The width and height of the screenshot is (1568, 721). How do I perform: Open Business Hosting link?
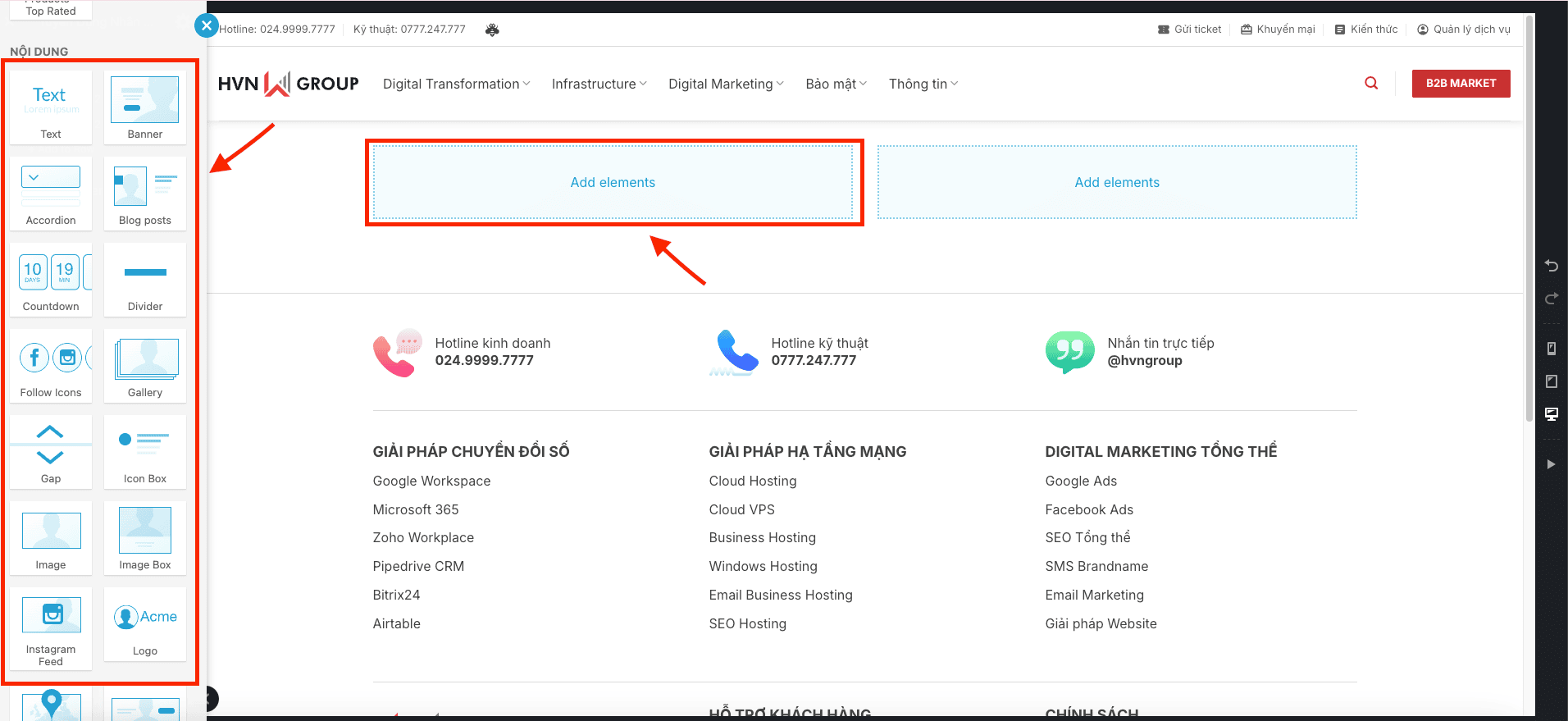763,537
